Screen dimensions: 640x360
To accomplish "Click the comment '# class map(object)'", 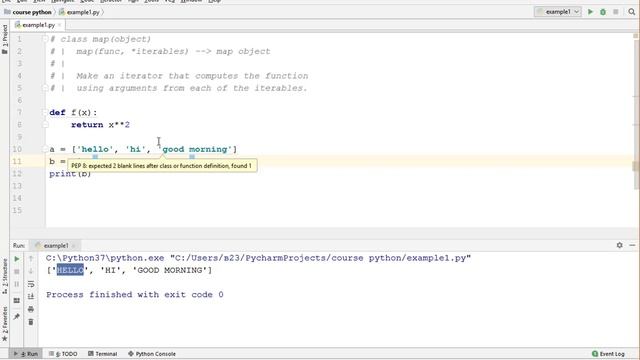I will pyautogui.click(x=100, y=39).
